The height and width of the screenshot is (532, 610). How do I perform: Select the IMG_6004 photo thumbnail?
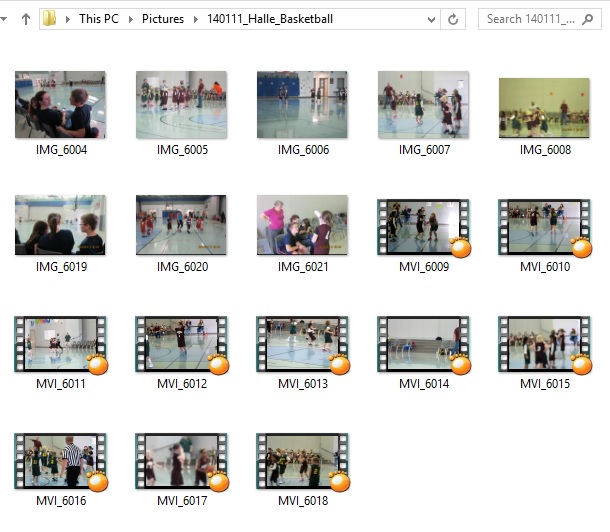[x=60, y=105]
